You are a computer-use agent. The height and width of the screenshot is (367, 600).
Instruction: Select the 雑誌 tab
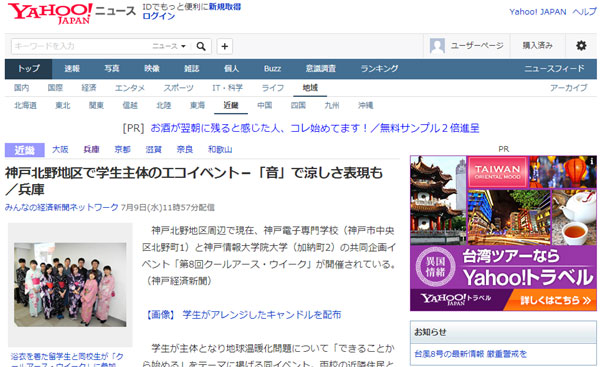coord(191,69)
